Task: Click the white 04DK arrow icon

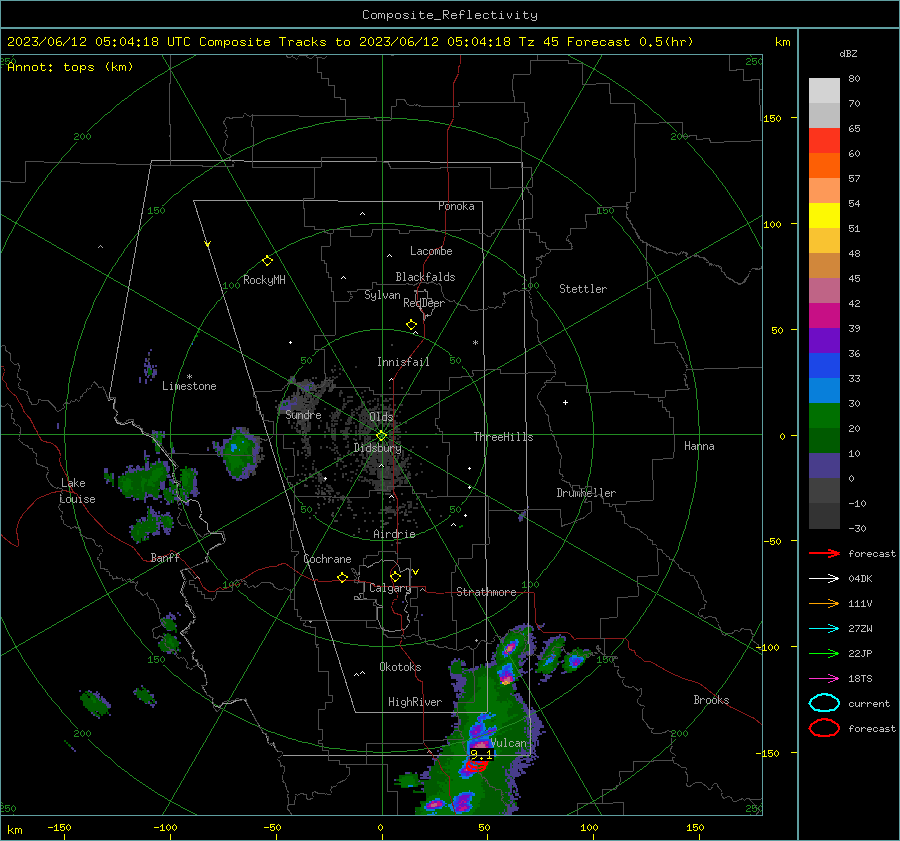Action: tap(824, 579)
